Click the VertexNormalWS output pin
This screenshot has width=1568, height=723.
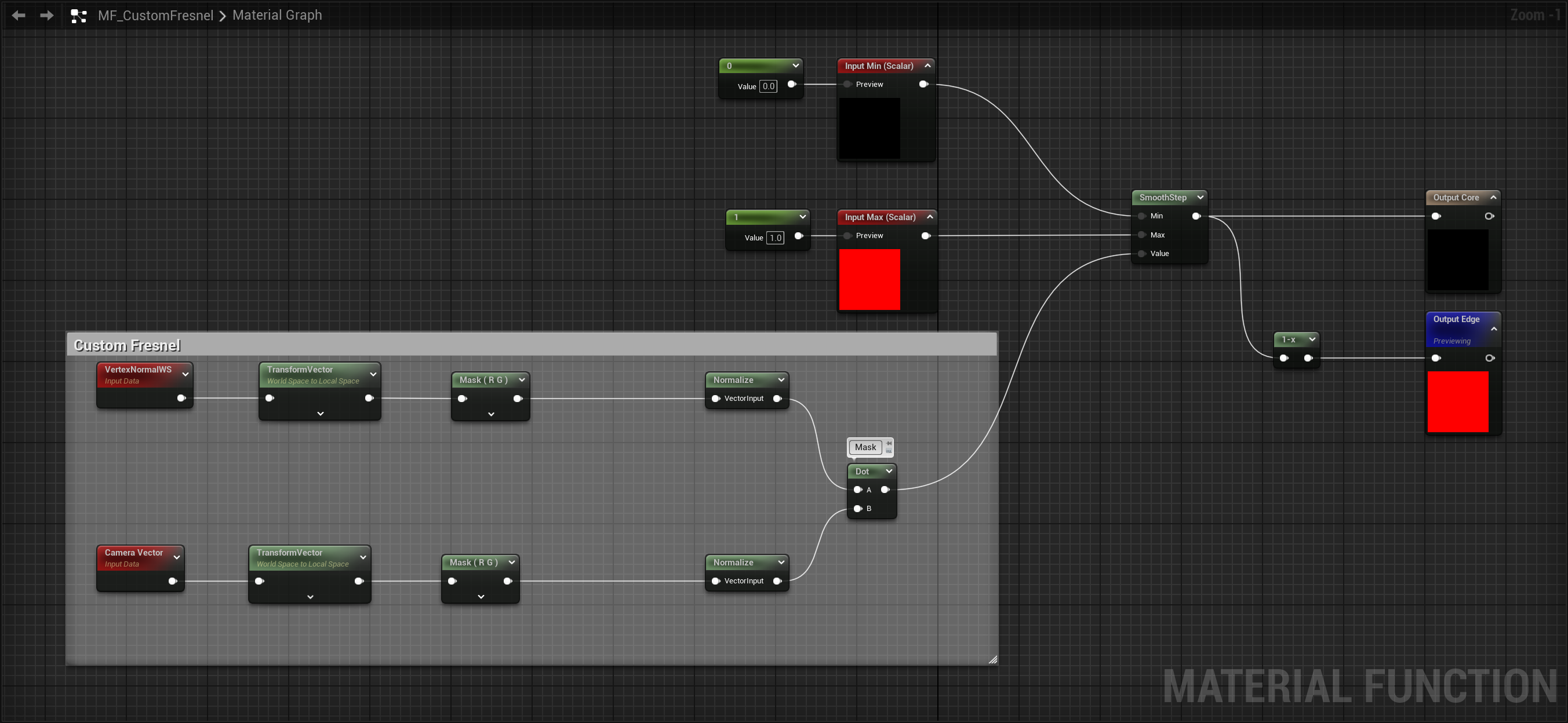(x=181, y=398)
